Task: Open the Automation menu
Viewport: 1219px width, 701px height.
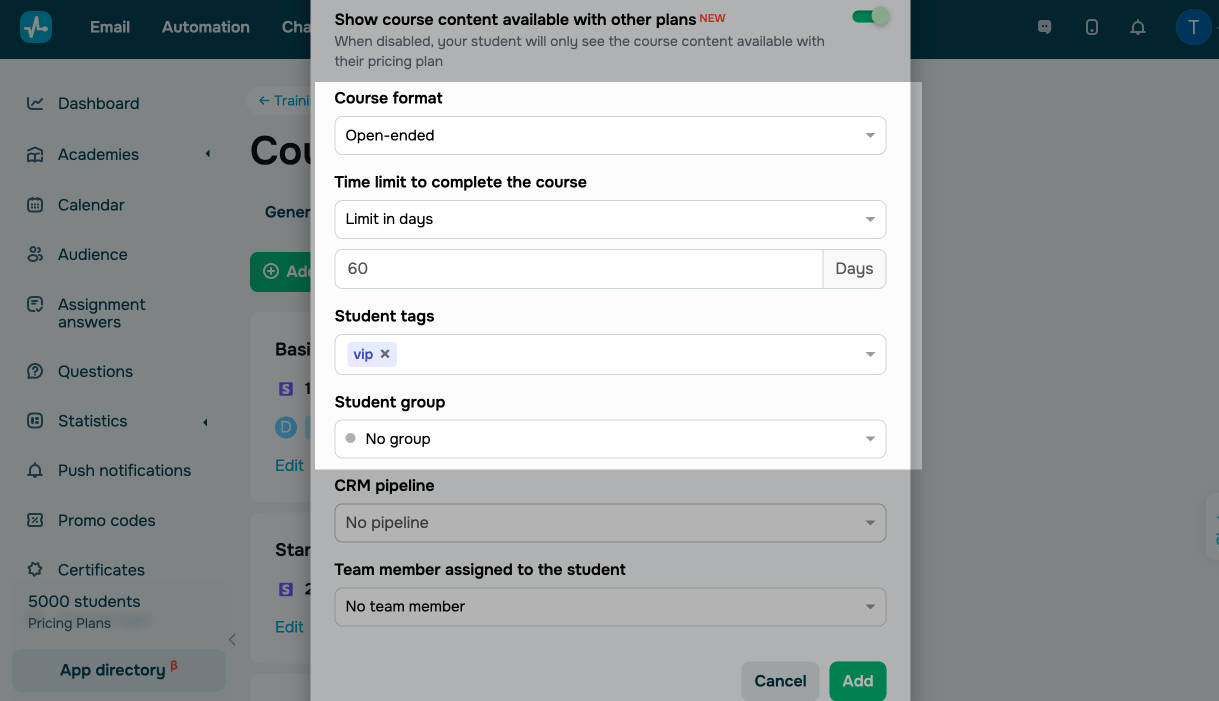Action: click(206, 27)
